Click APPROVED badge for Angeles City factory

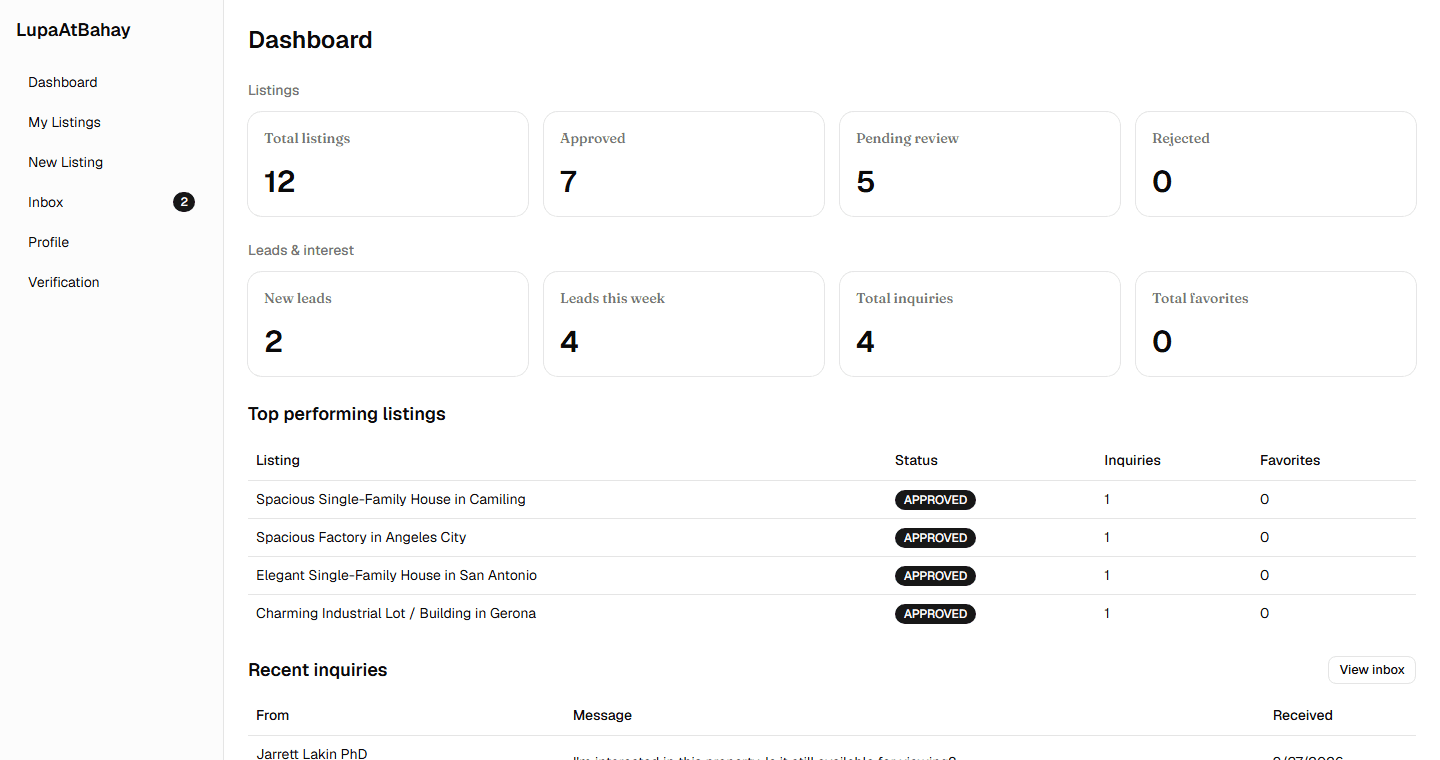935,538
